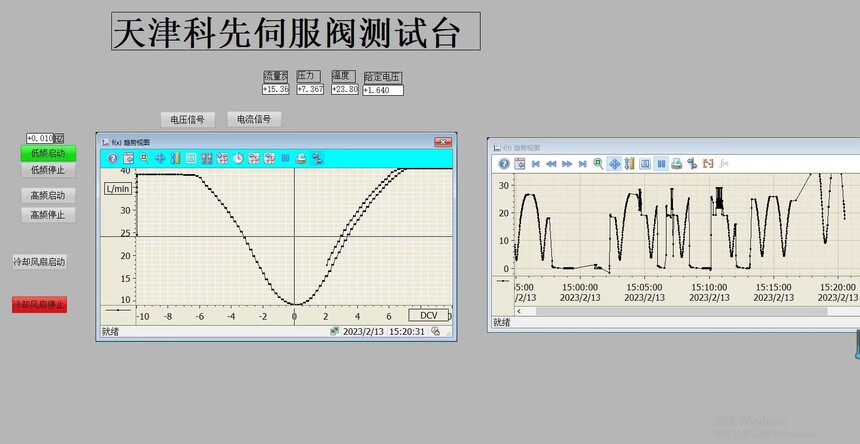Toggle move/pan arrows in time-axis trend toolbar
The width and height of the screenshot is (860, 444).
[x=614, y=163]
